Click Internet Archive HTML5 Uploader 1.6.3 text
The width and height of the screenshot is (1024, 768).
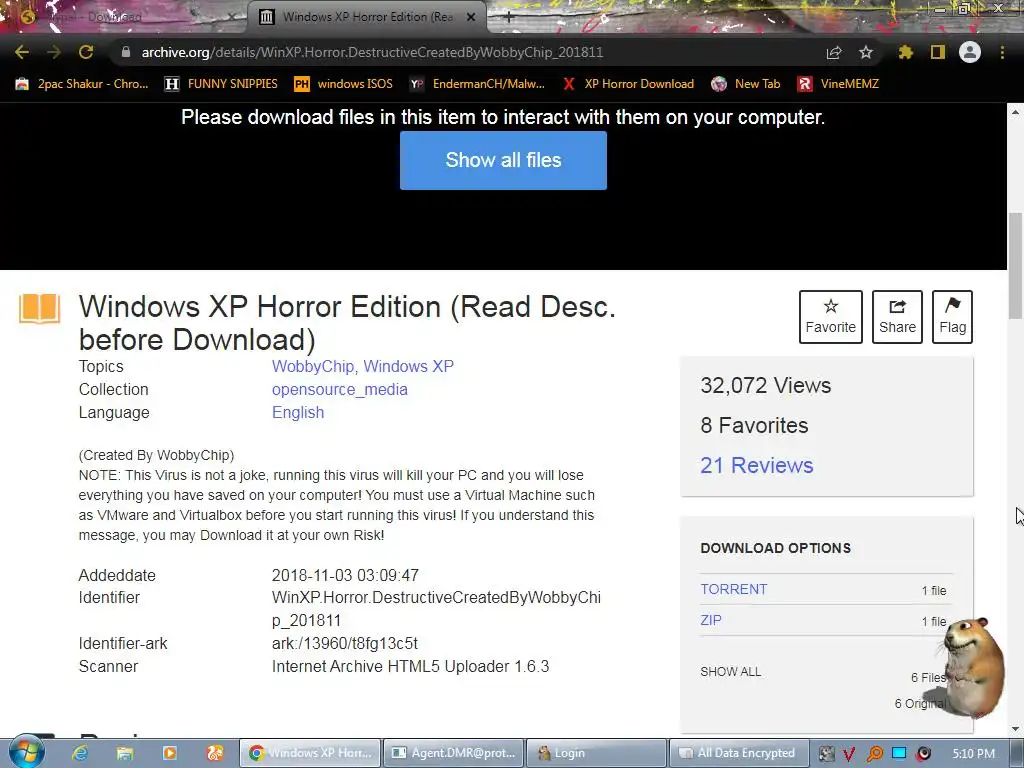click(x=410, y=666)
